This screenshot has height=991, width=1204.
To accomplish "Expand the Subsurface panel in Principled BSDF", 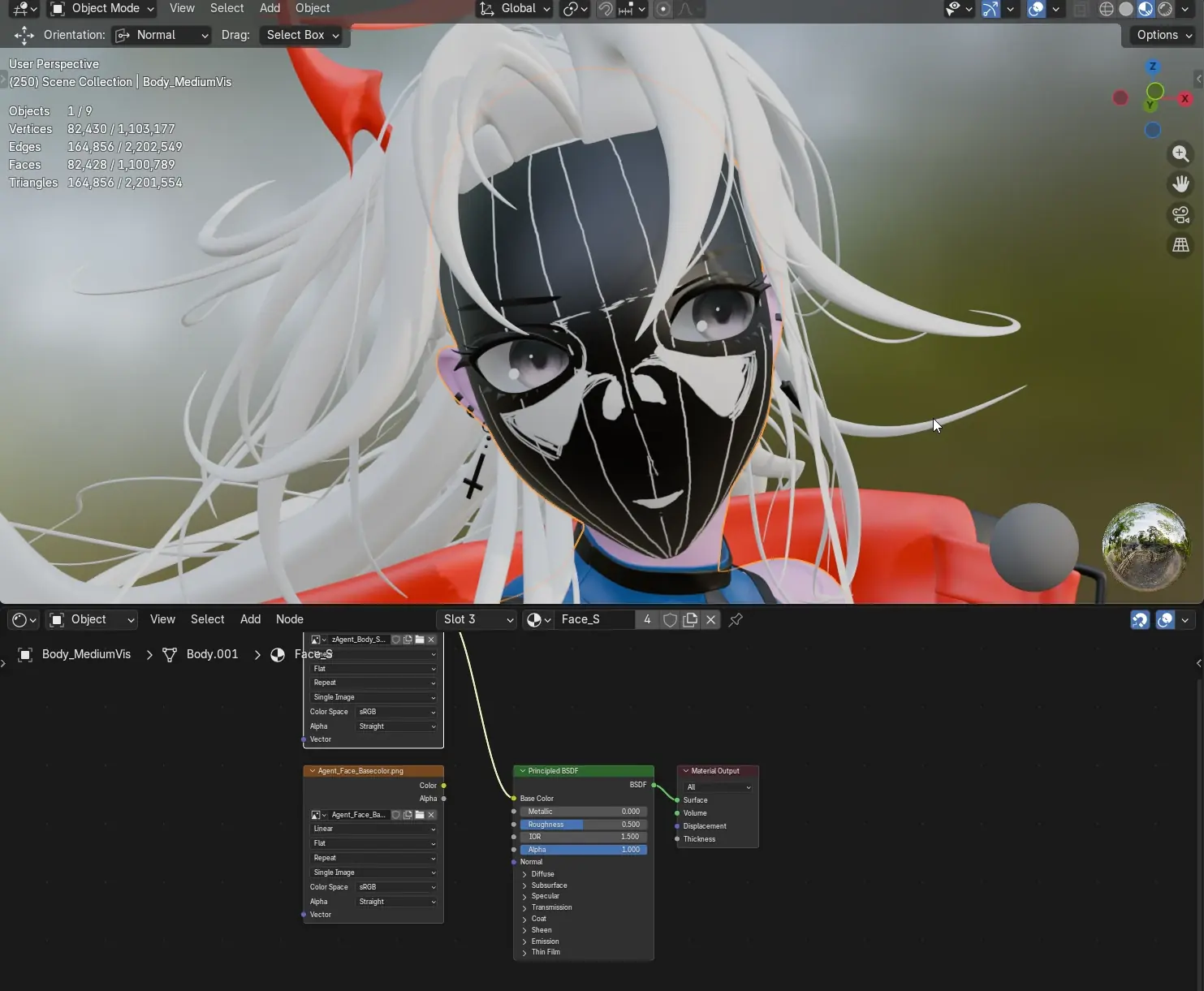I will pyautogui.click(x=549, y=885).
